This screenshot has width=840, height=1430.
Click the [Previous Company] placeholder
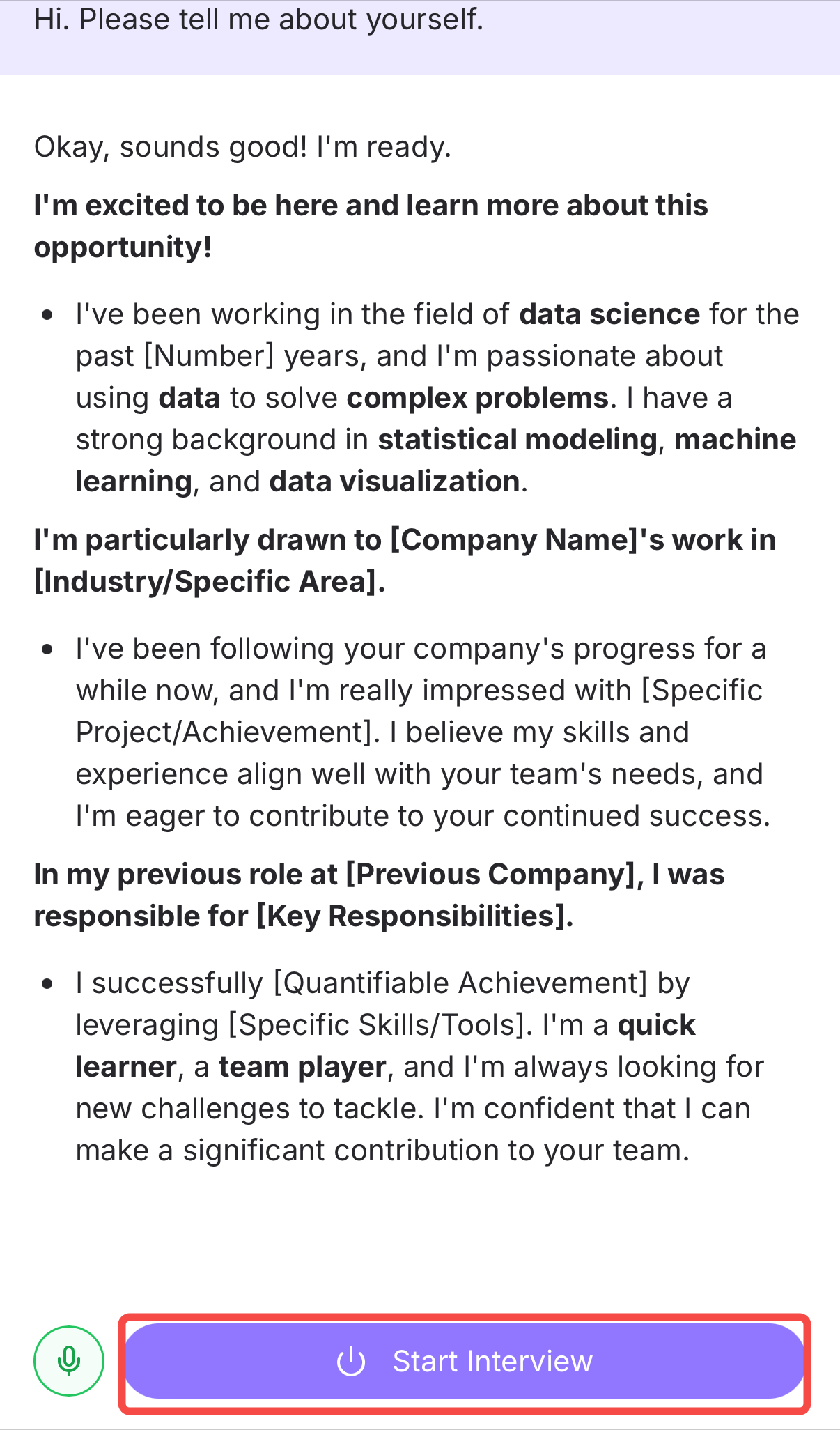495,875
